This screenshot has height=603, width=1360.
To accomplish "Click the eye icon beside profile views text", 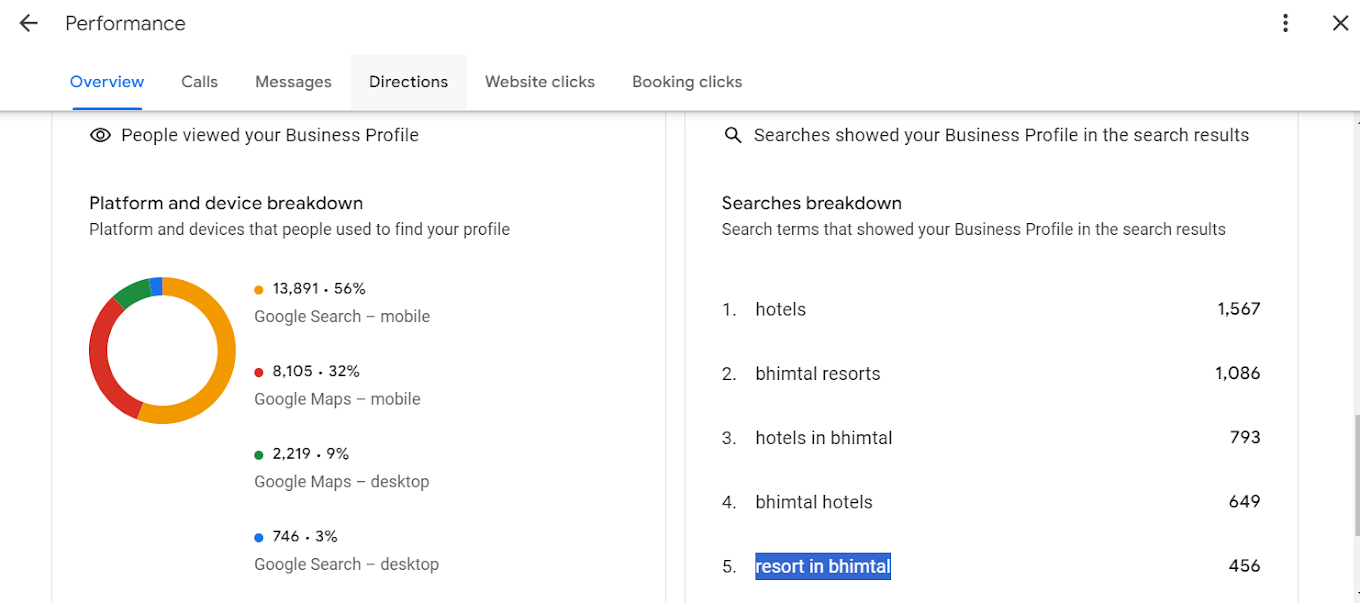I will (x=100, y=134).
